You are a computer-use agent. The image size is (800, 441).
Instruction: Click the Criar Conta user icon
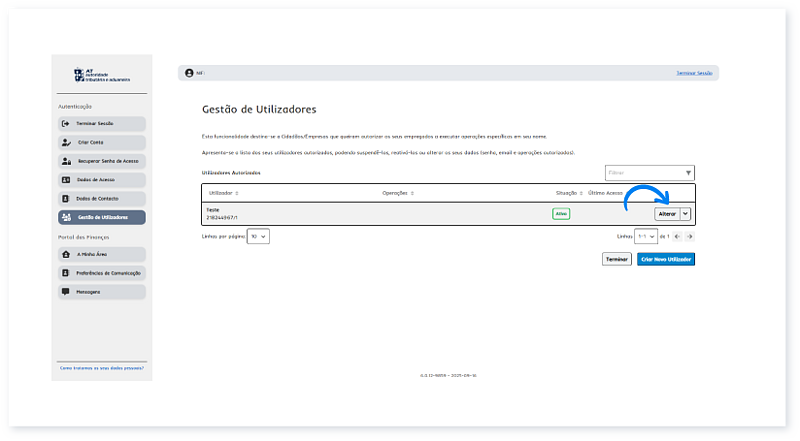click(66, 143)
